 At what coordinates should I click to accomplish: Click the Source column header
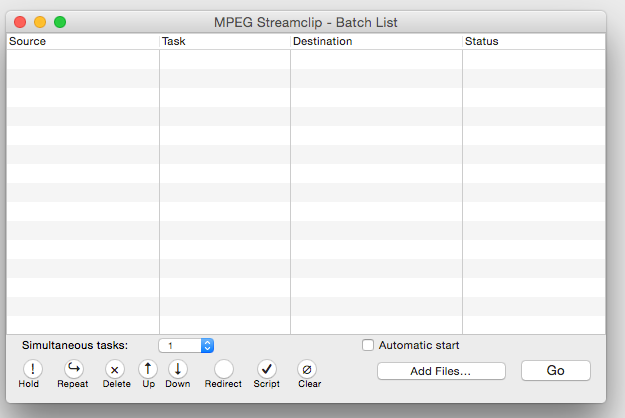[x=83, y=41]
